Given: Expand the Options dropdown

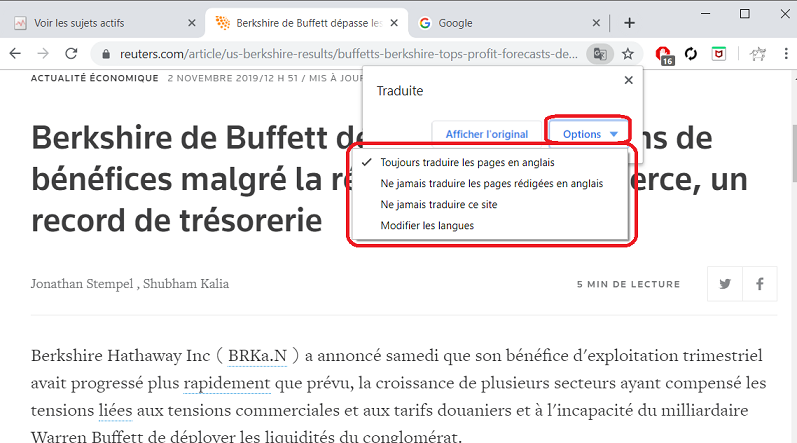Looking at the screenshot, I should point(589,134).
